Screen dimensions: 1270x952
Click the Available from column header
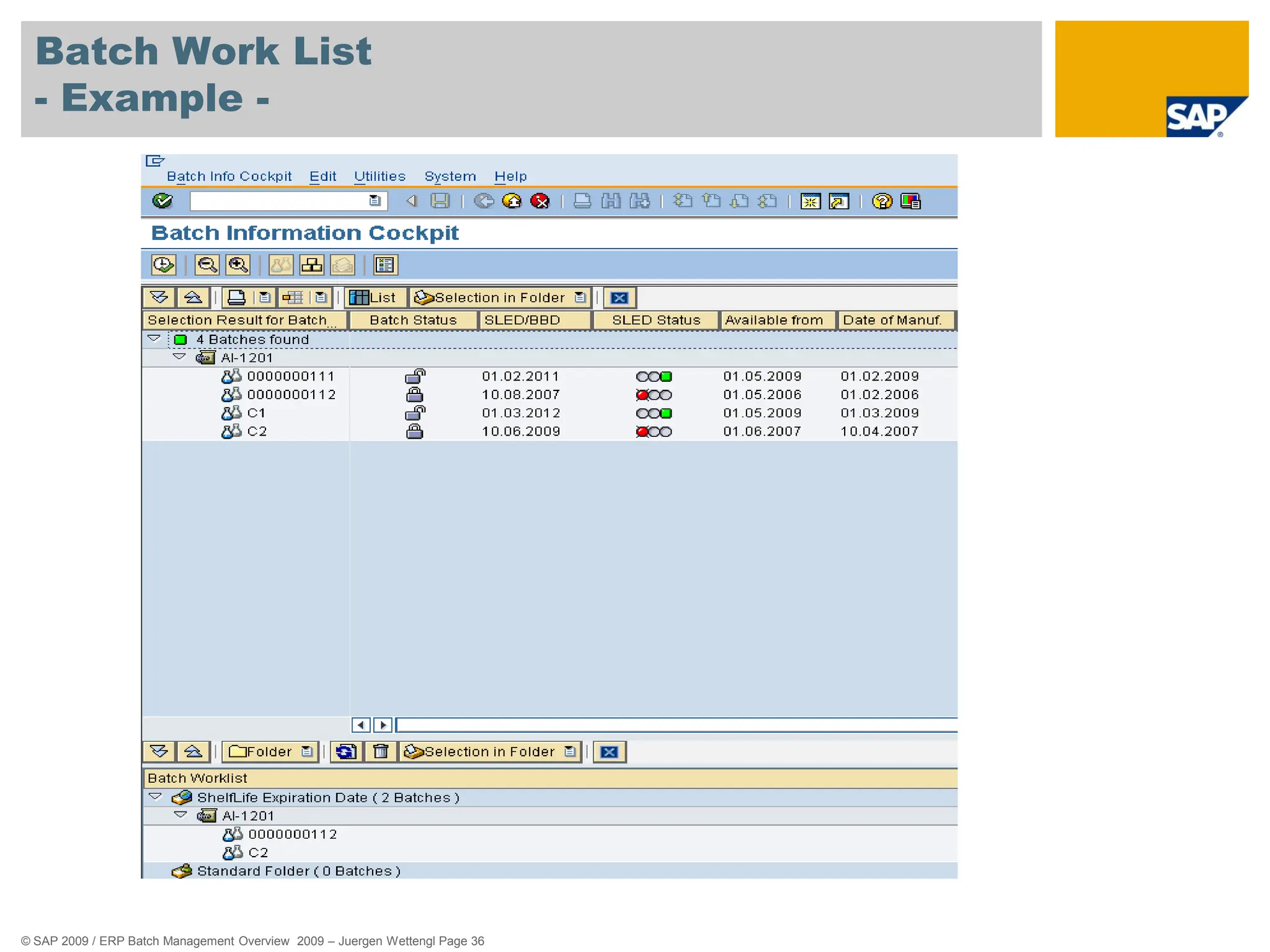click(x=777, y=320)
